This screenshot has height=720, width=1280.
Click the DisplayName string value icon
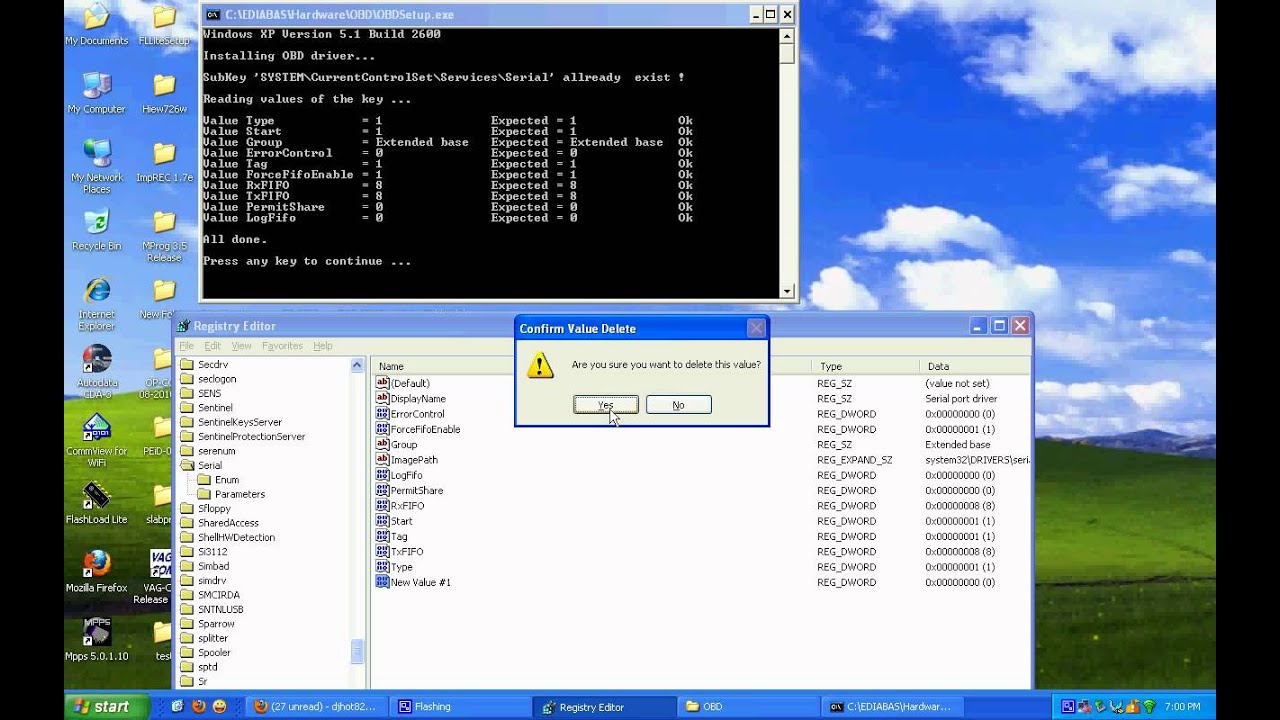click(382, 398)
